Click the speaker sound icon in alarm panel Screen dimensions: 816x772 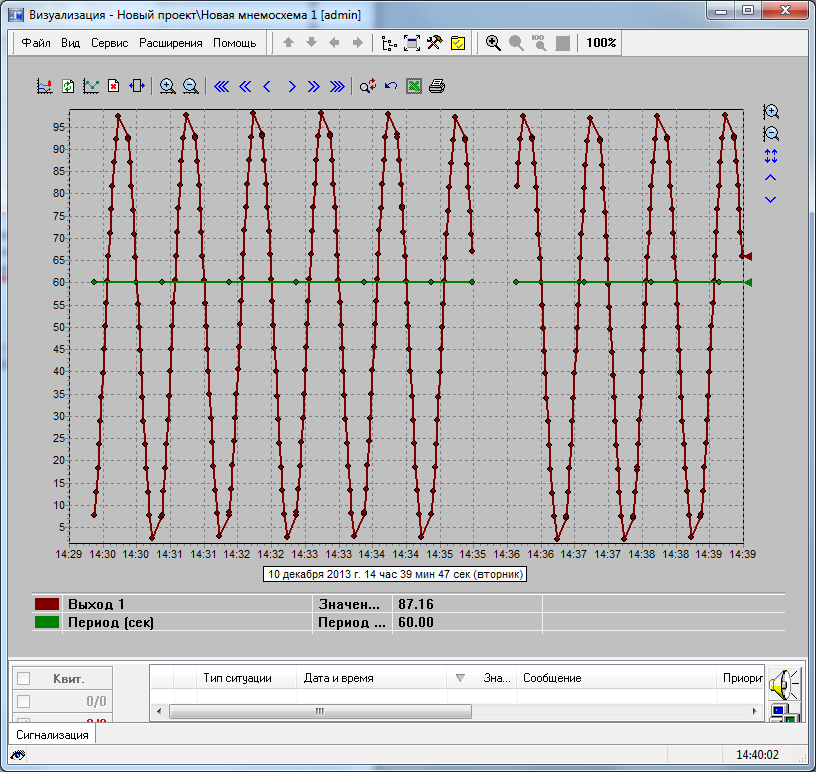(782, 685)
